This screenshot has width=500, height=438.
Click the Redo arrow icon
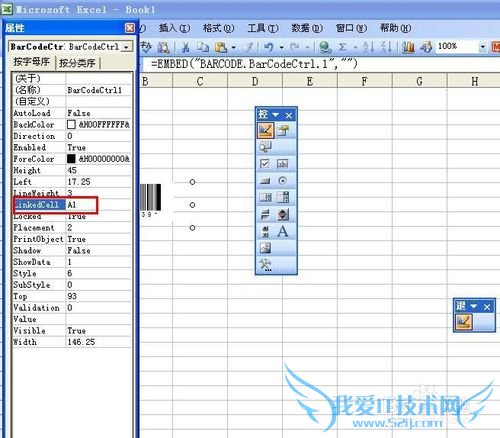pos(295,47)
